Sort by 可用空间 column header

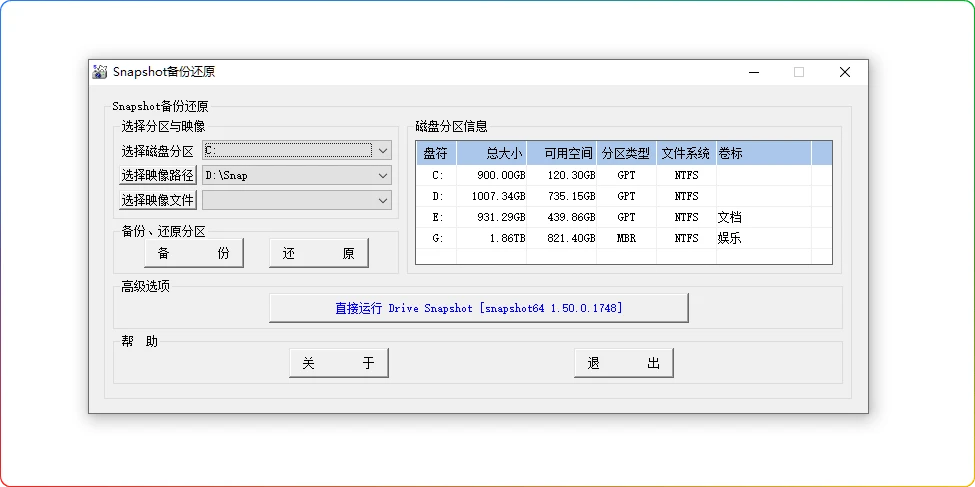coord(561,153)
